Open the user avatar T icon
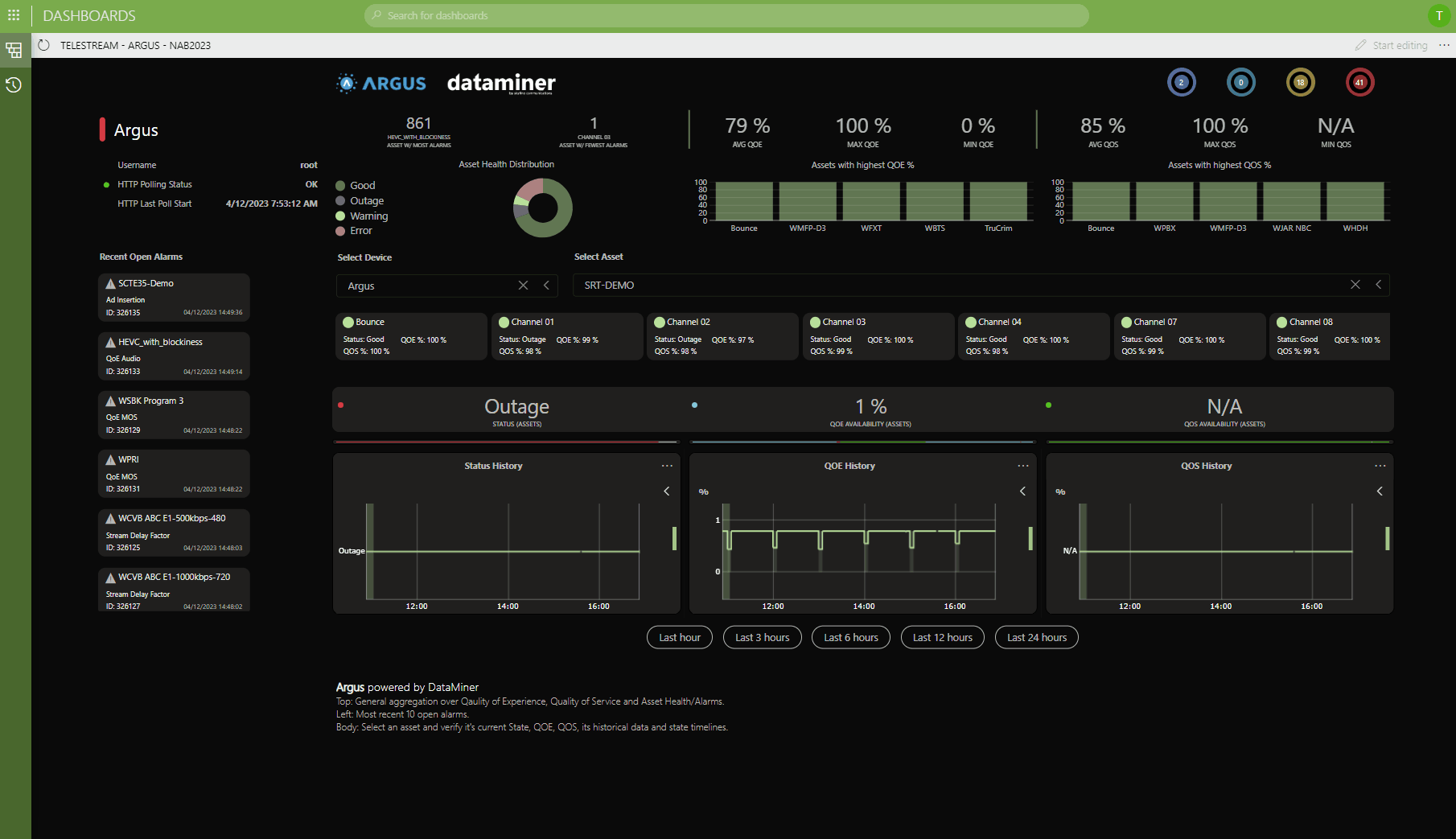 (1439, 15)
